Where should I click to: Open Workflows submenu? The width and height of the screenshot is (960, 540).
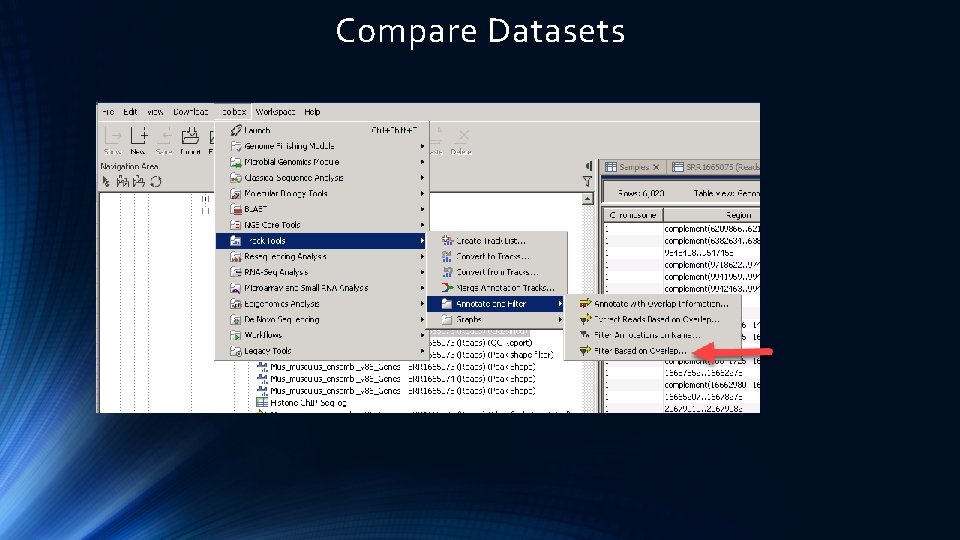tap(322, 335)
